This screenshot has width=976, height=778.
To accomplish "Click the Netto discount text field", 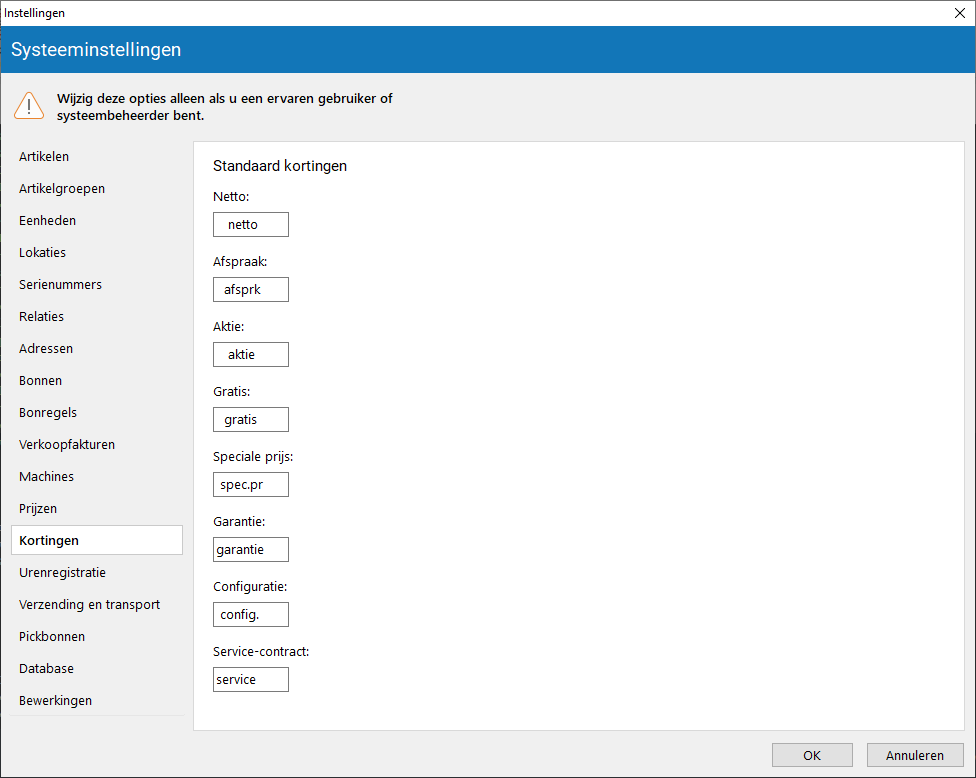I will point(251,225).
